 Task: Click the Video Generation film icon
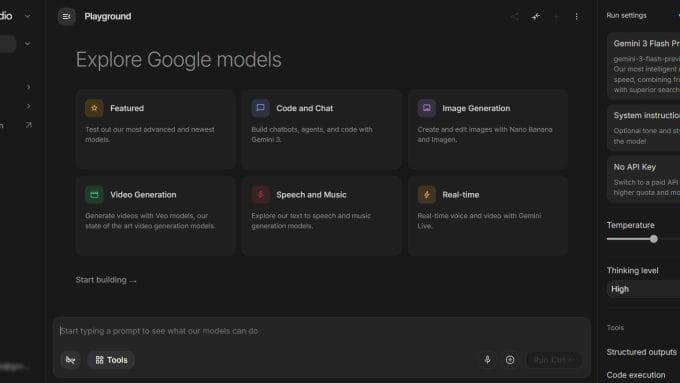94,195
